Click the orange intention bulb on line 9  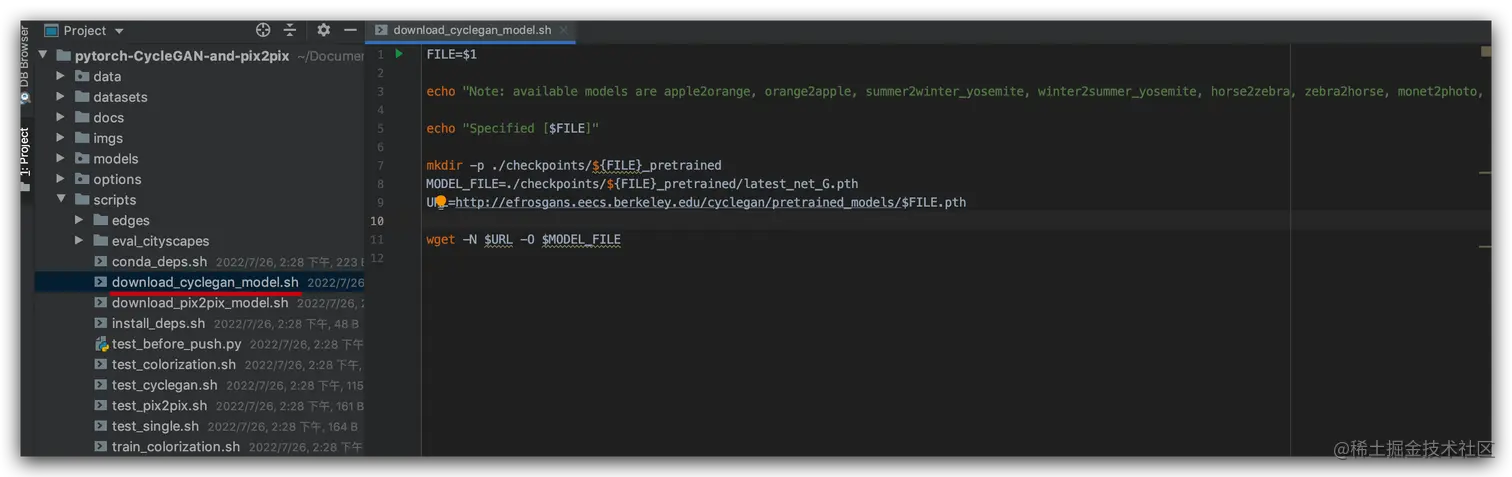click(441, 202)
